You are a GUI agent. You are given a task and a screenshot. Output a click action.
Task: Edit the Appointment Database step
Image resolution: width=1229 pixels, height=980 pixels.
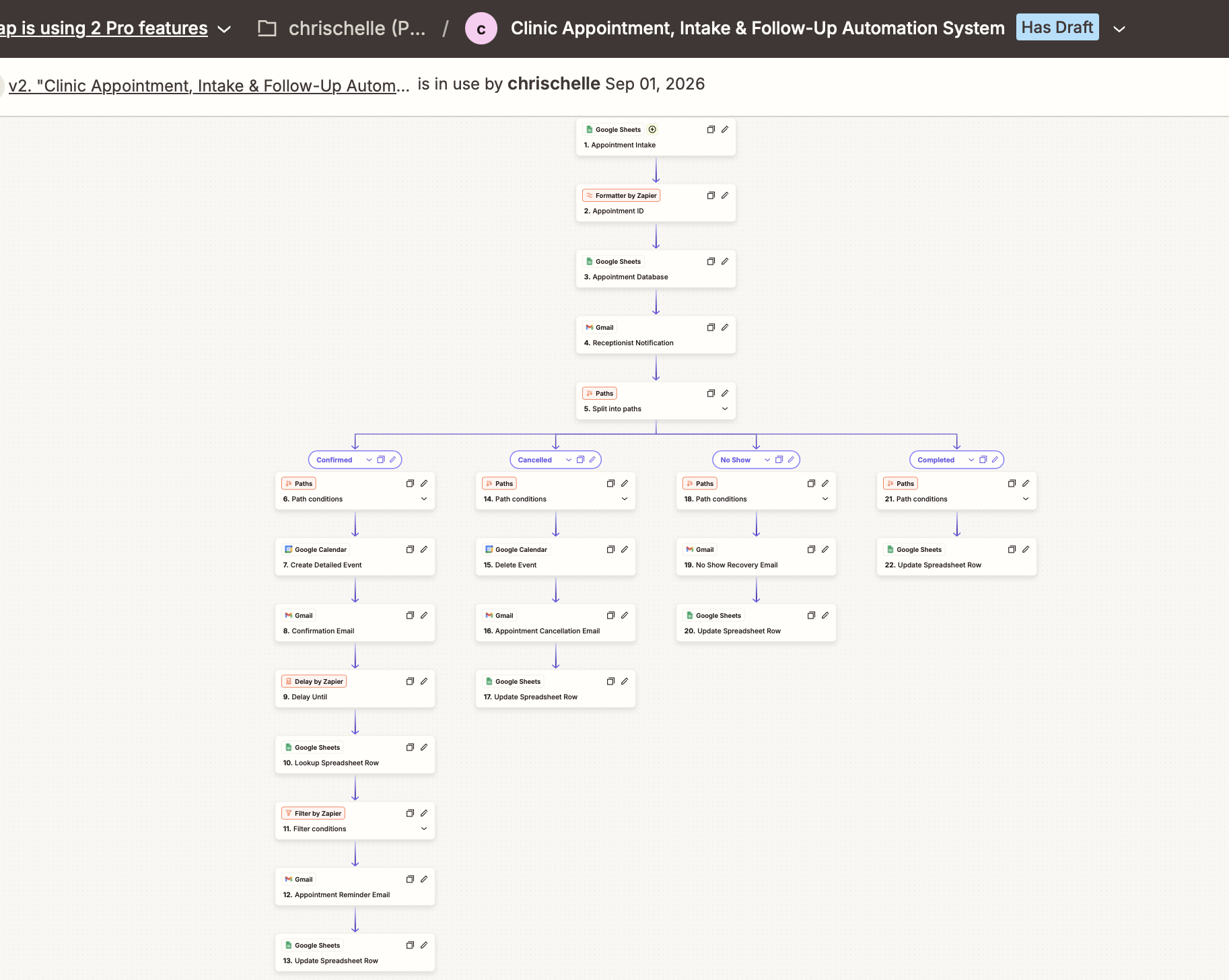tap(725, 261)
